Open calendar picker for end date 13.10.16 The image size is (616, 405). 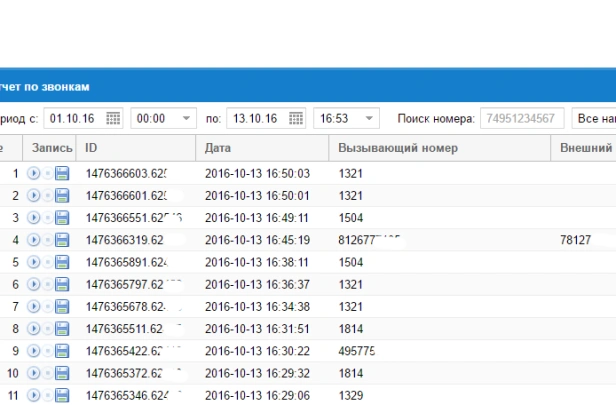[296, 118]
